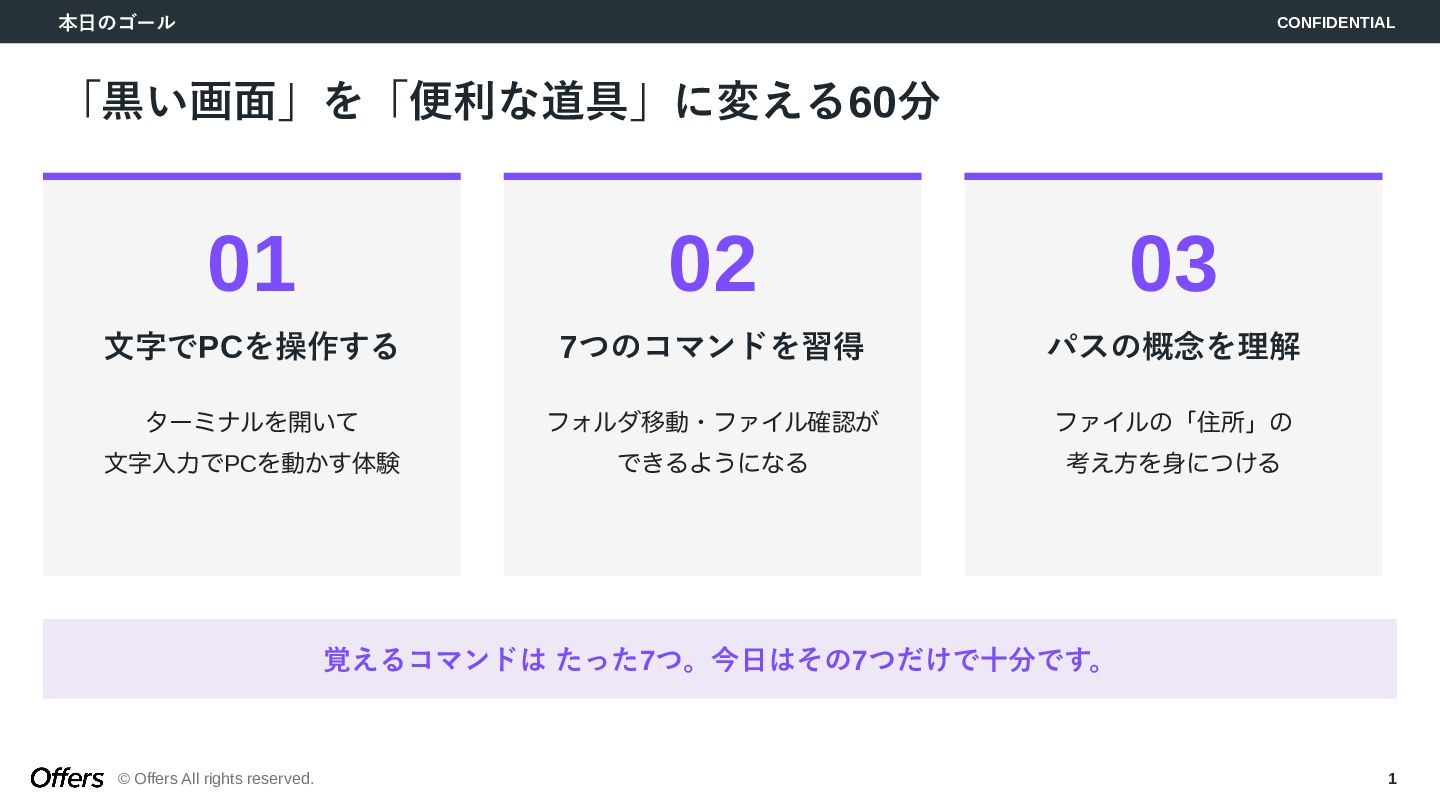Click the large 01 number
Screen dimensions: 1440x810
coord(252,264)
